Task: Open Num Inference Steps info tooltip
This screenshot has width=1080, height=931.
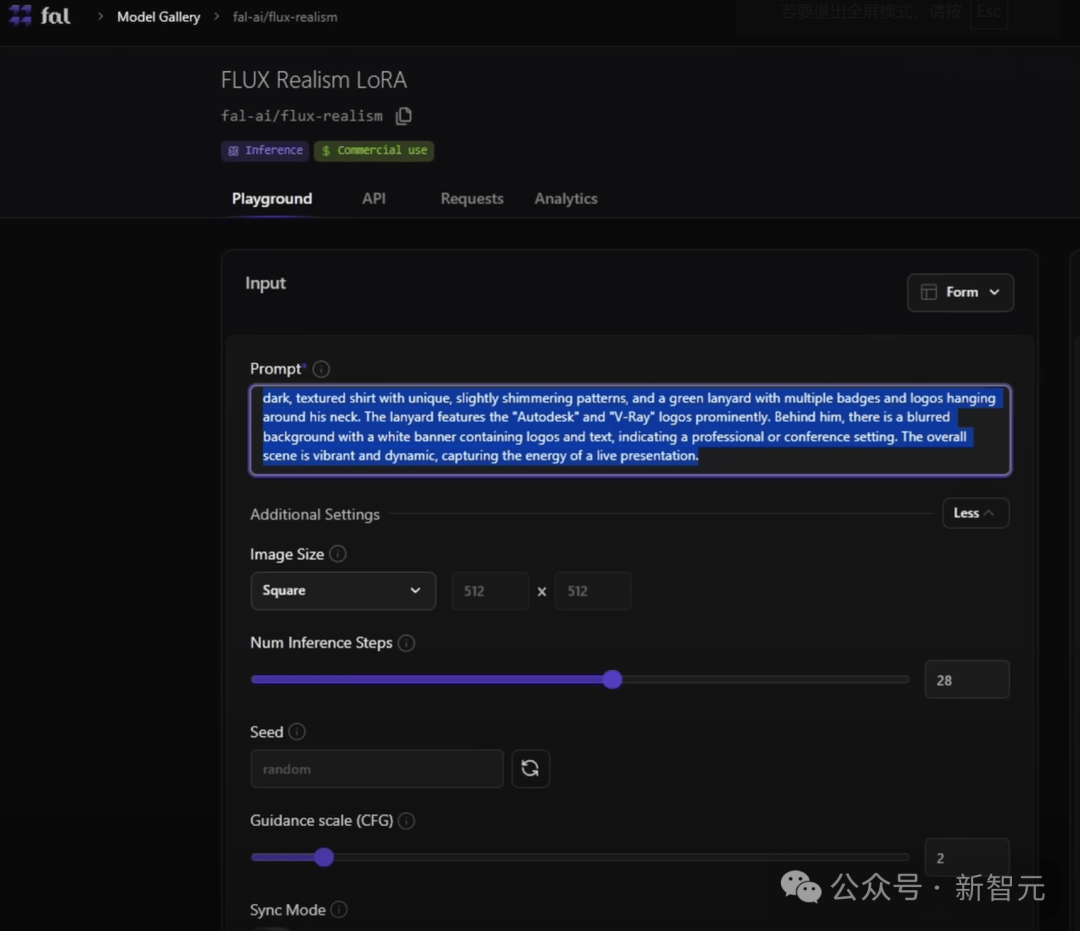Action: tap(406, 643)
